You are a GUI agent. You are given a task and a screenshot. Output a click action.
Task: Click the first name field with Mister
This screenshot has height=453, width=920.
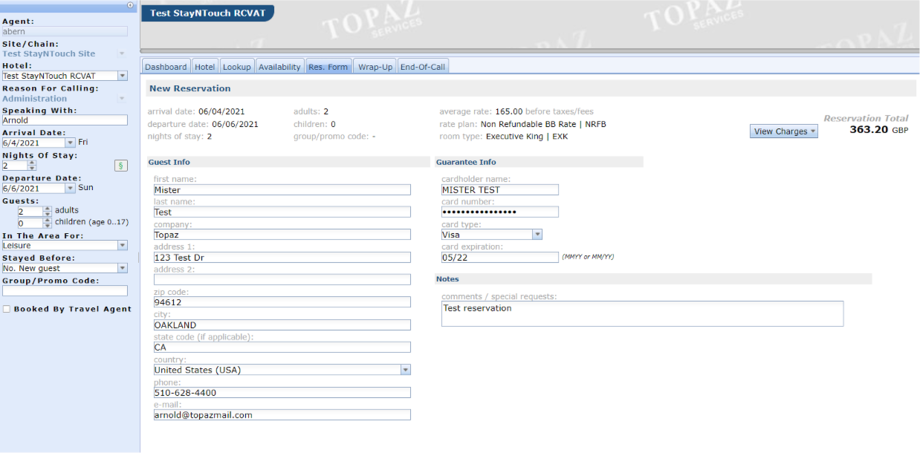click(282, 190)
